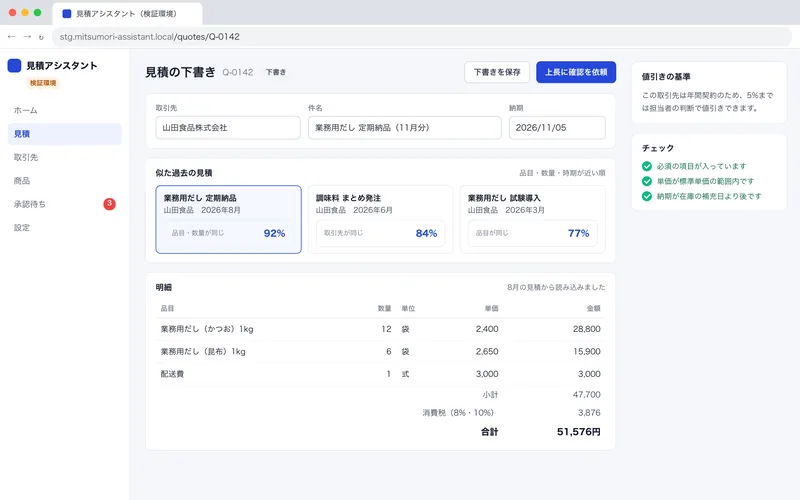Open 取引先 in the sidebar

65,157
